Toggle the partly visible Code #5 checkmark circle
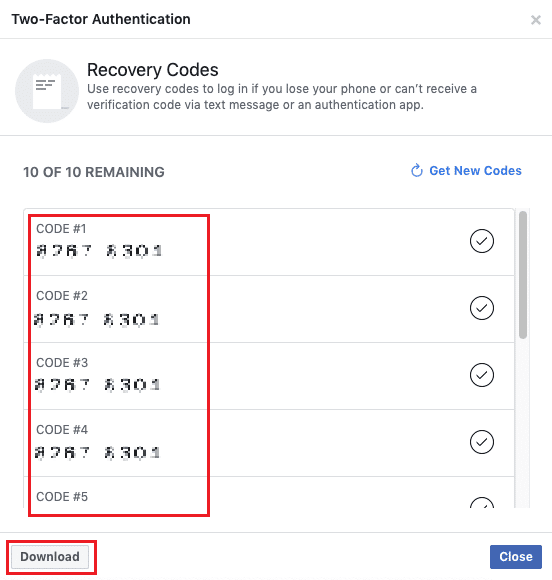 coord(482,502)
